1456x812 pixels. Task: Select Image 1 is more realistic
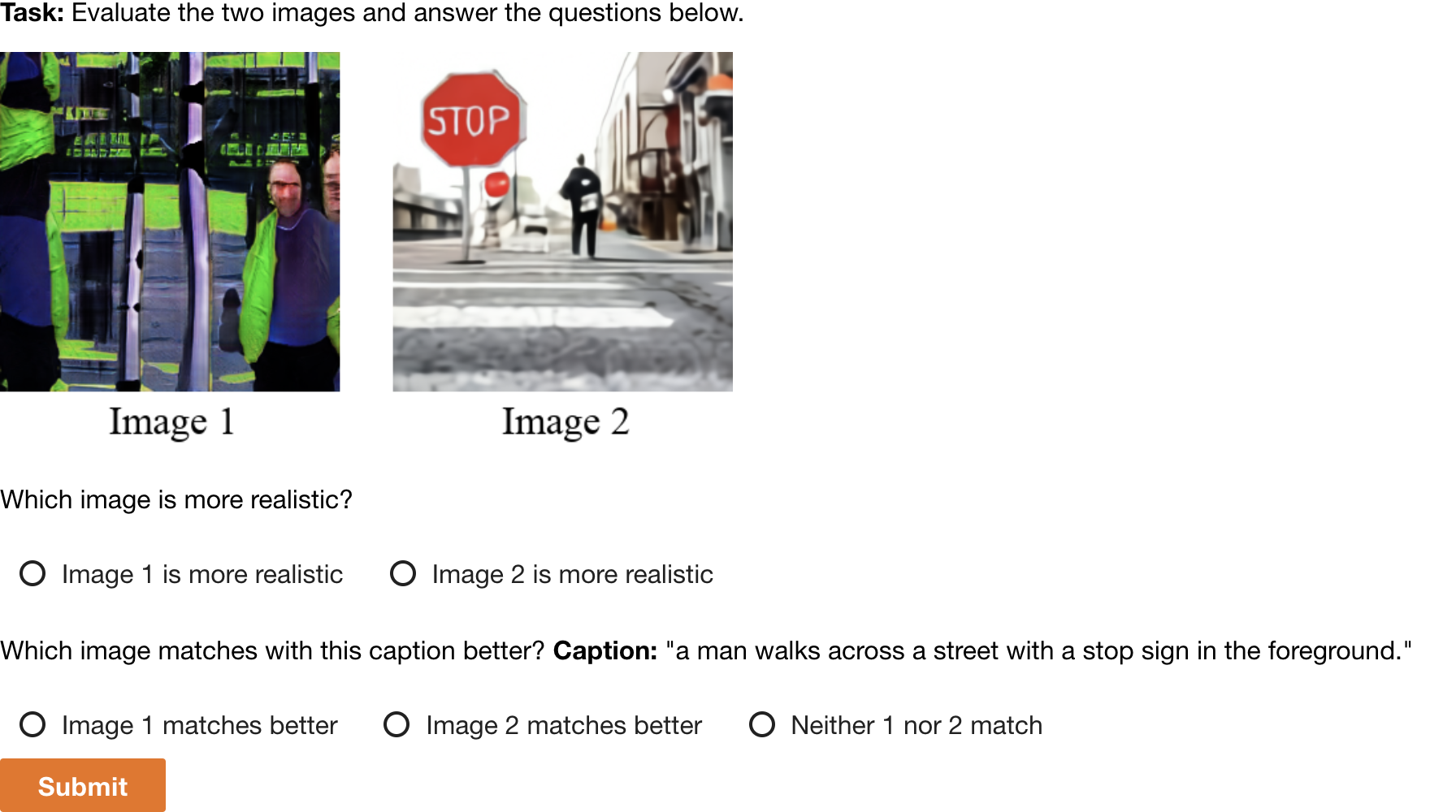(32, 574)
